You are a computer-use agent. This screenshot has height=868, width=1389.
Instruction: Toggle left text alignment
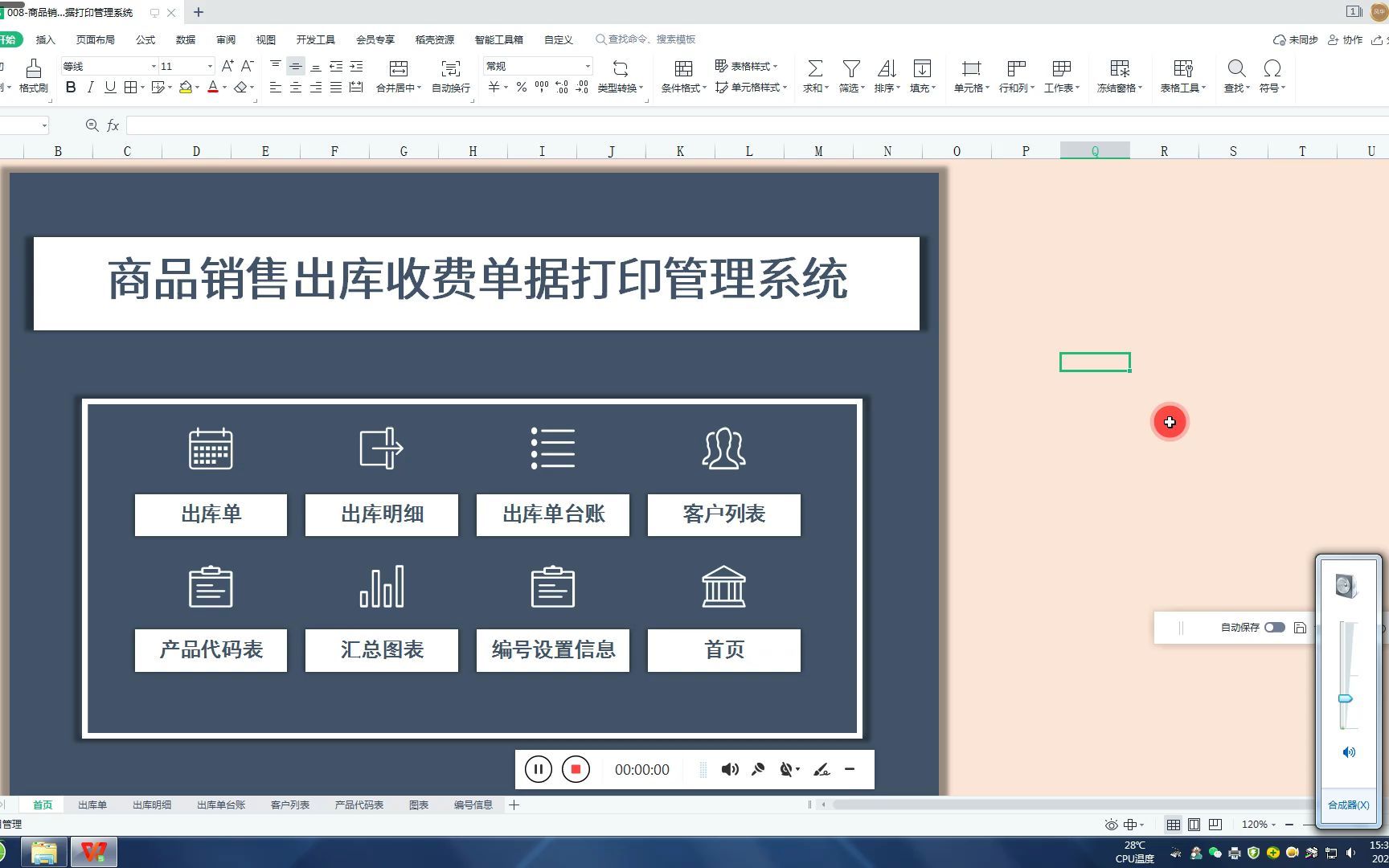click(276, 87)
